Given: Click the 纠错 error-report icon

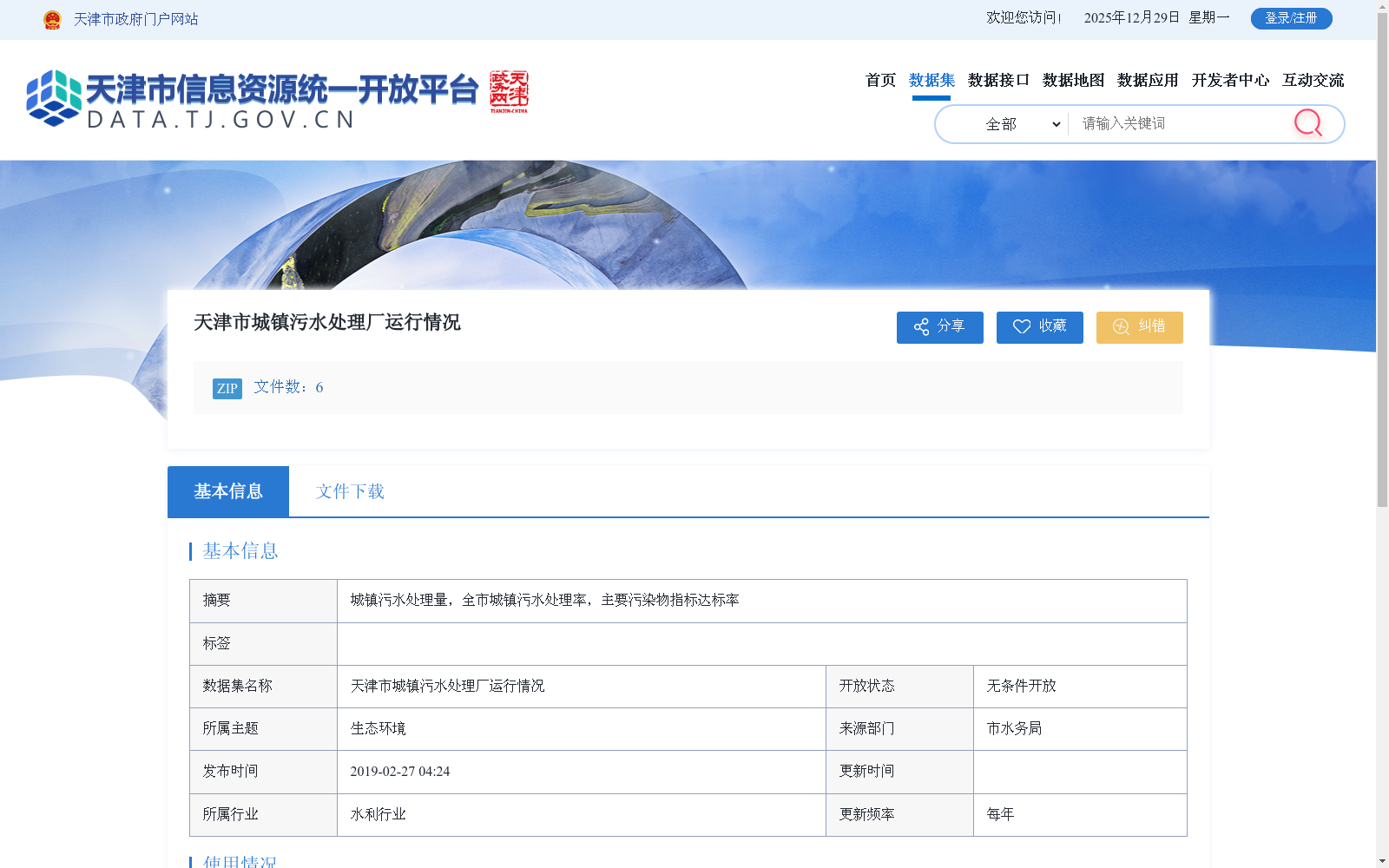Looking at the screenshot, I should pyautogui.click(x=1120, y=327).
